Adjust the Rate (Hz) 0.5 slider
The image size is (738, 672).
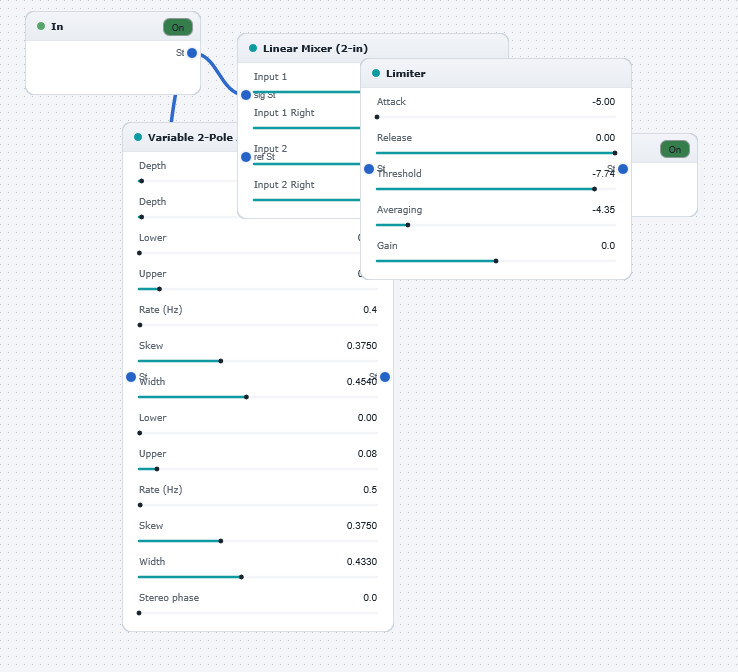[258, 505]
